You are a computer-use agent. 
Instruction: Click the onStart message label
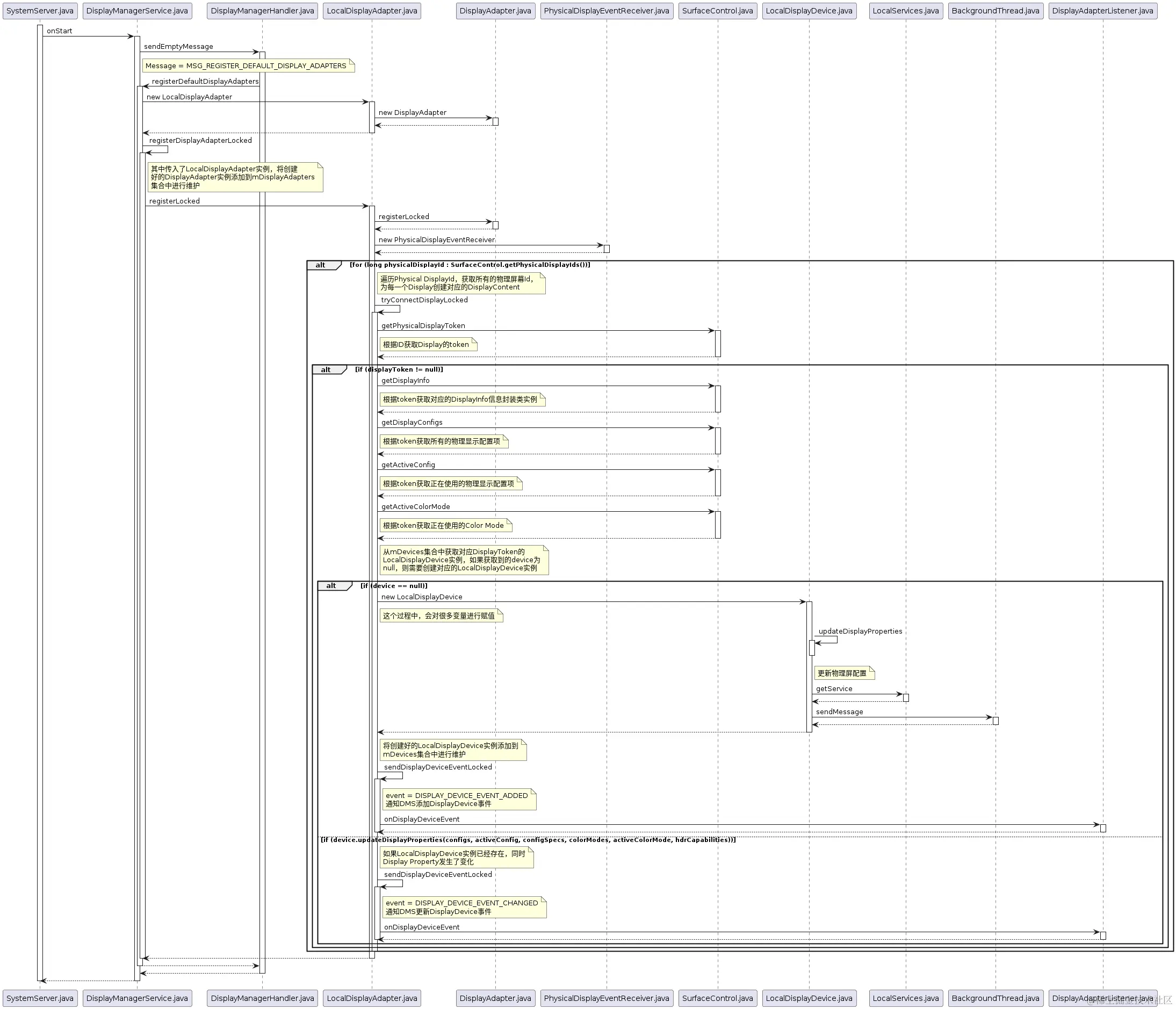coord(59,31)
